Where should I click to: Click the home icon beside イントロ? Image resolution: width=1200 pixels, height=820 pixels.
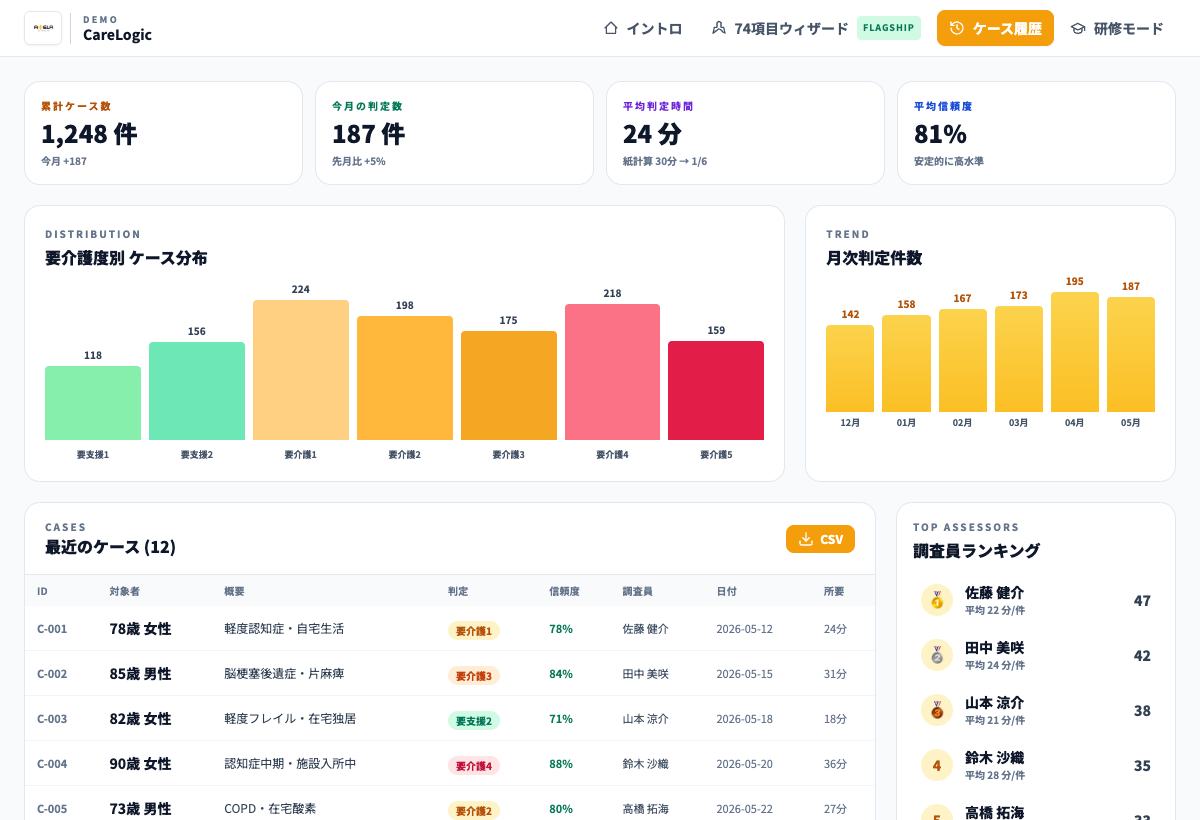point(611,28)
